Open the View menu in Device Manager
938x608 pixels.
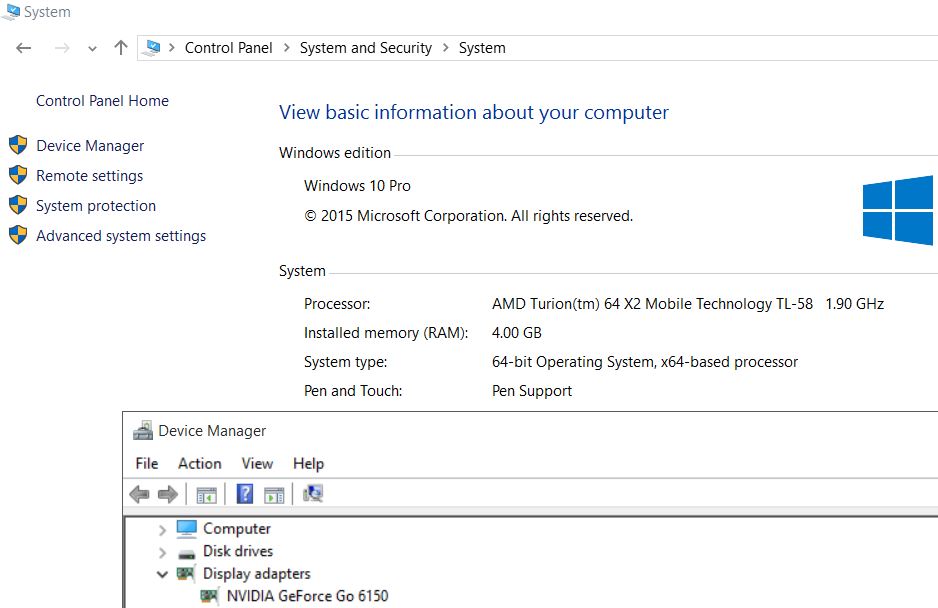click(257, 463)
